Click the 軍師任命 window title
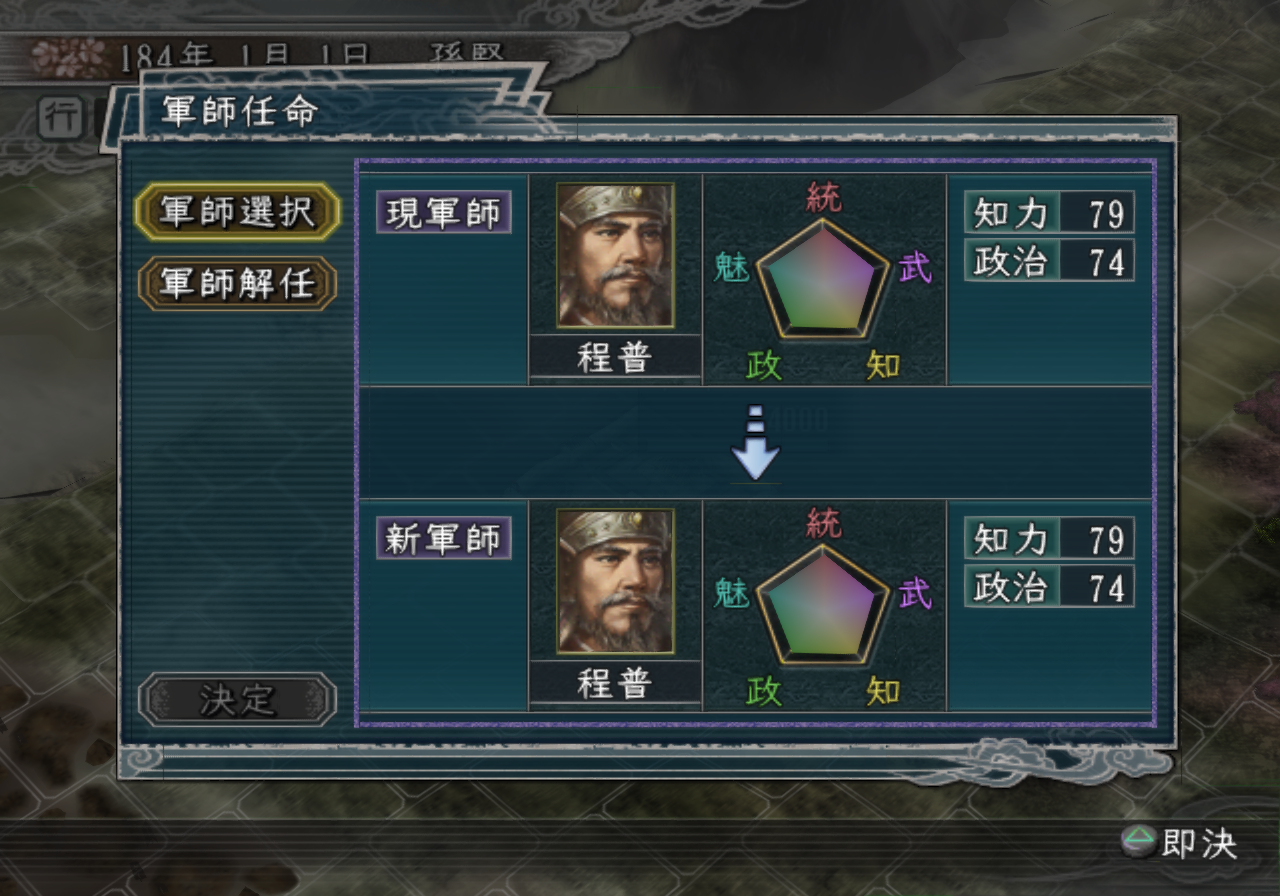This screenshot has width=1280, height=896. tap(239, 111)
